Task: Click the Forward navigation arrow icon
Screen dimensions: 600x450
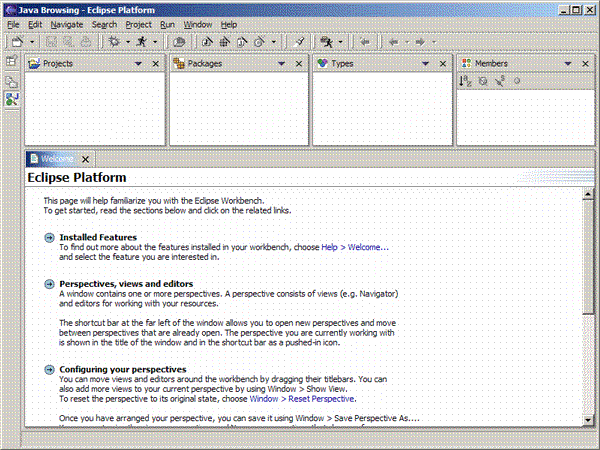Action: click(x=420, y=42)
